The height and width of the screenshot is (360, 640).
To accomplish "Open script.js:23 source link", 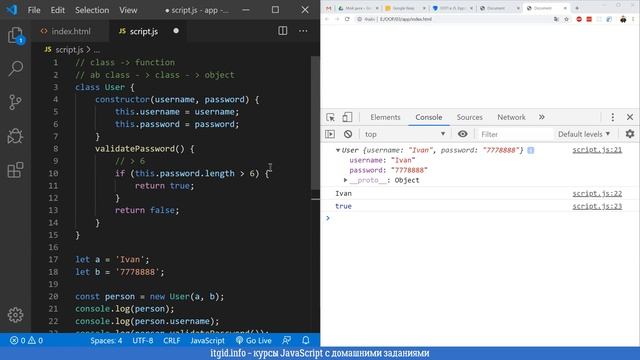I will pyautogui.click(x=597, y=206).
